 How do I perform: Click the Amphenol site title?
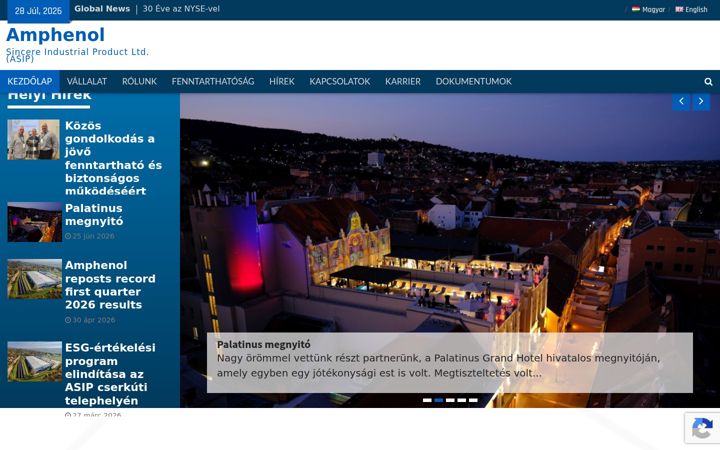pos(55,35)
